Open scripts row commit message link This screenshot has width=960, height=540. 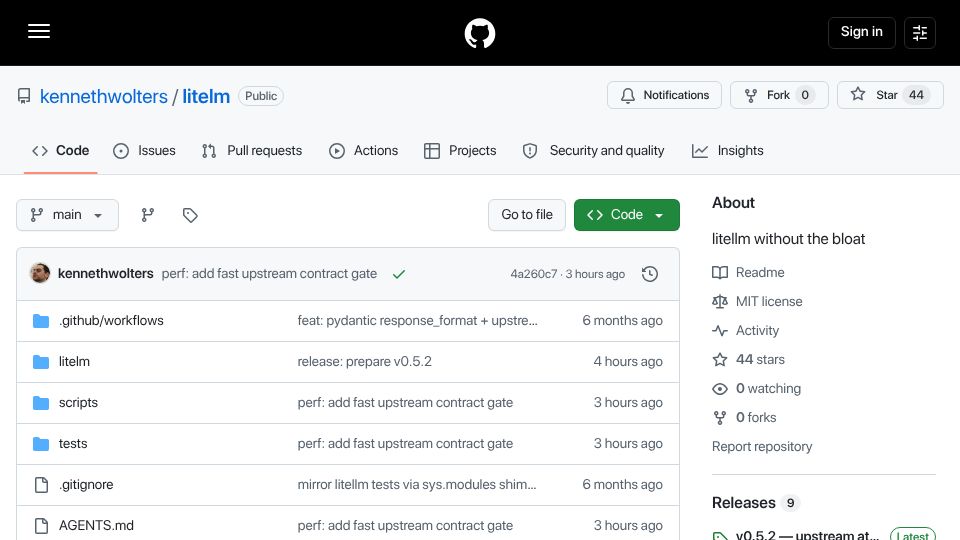click(405, 403)
